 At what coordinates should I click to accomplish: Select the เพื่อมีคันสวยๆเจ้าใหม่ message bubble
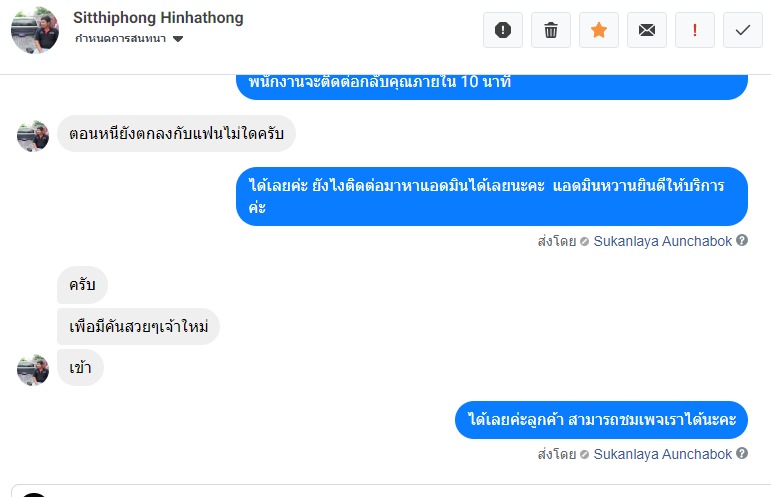point(138,327)
